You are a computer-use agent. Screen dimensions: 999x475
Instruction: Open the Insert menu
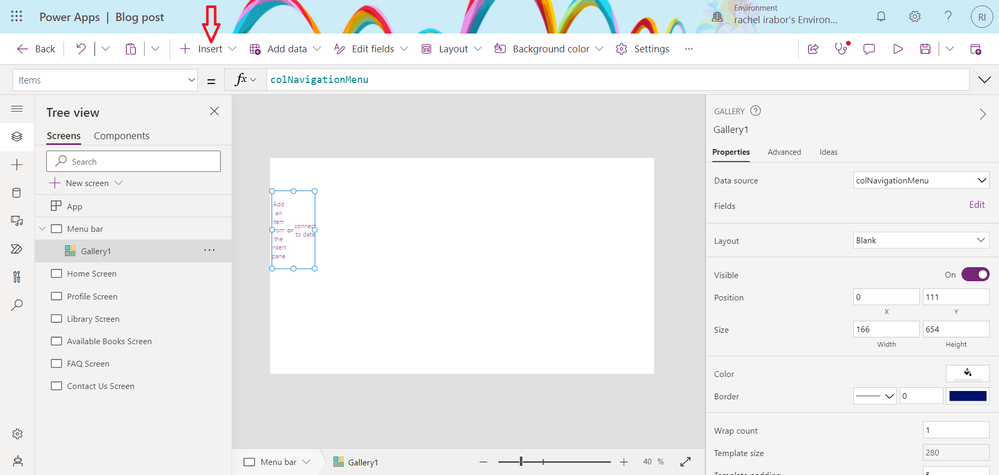tap(208, 49)
